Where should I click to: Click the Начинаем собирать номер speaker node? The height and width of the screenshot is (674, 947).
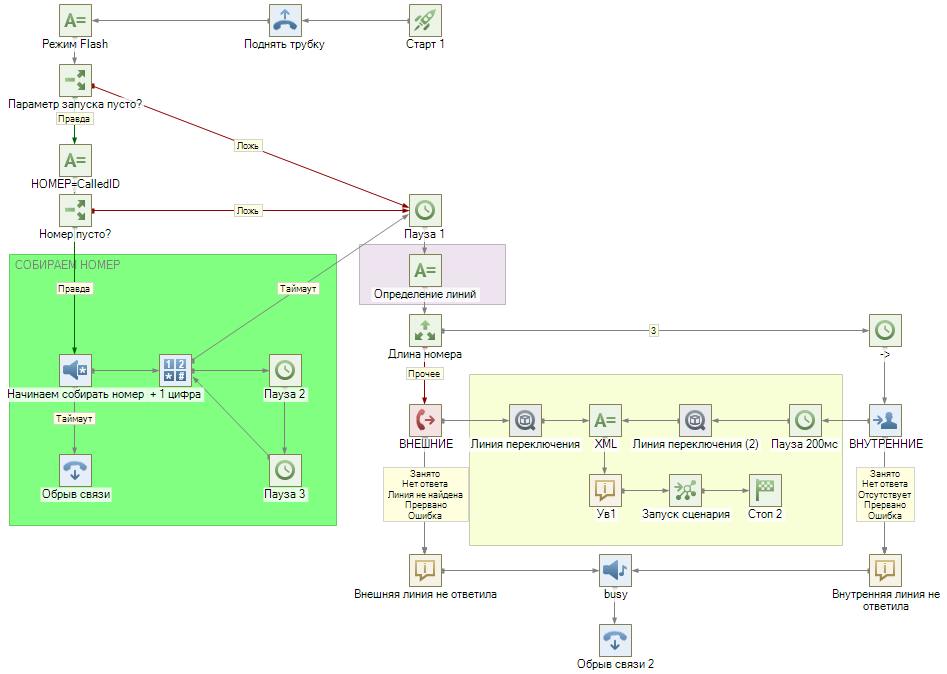point(75,370)
